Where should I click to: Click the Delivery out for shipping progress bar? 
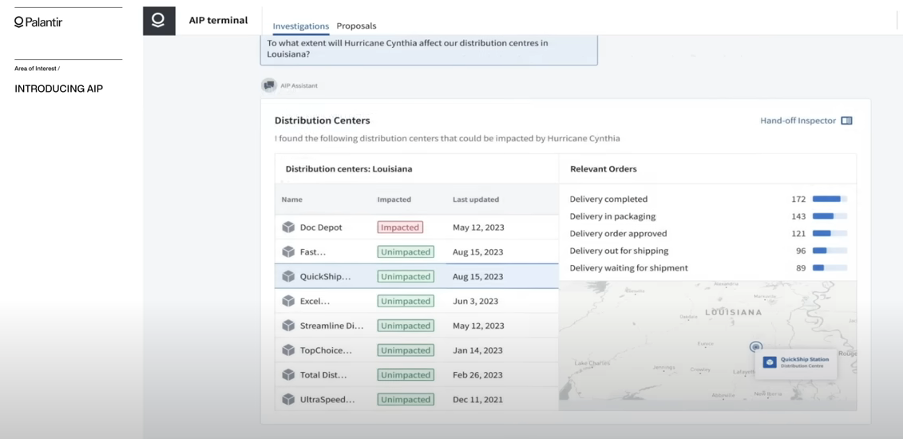click(830, 251)
